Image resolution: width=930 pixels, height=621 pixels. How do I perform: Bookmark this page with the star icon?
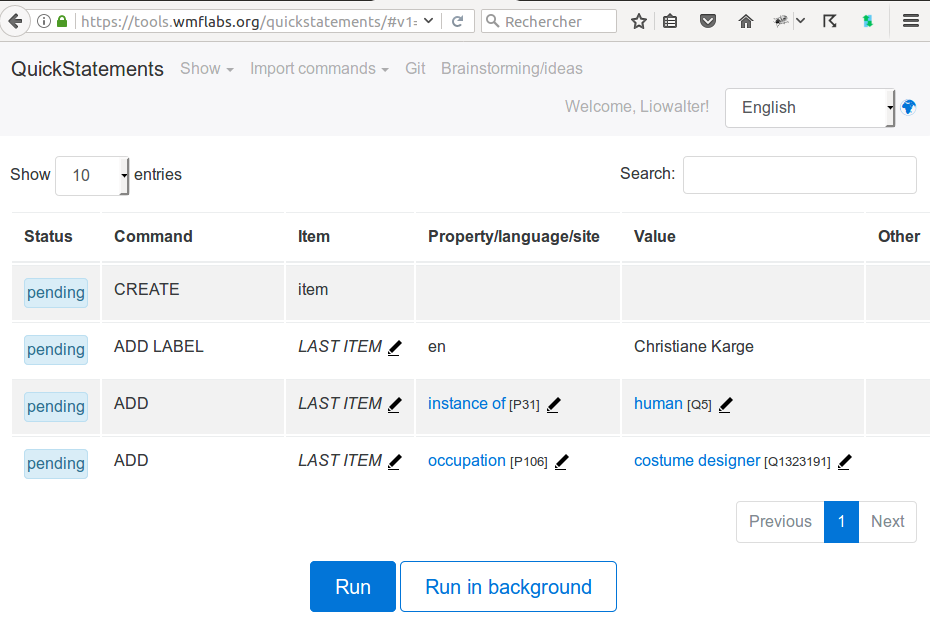[639, 22]
